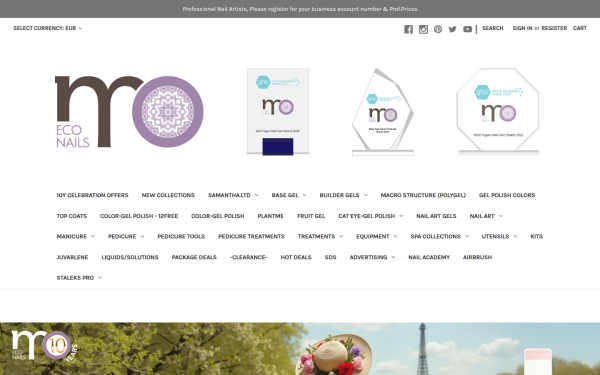The height and width of the screenshot is (375, 600).
Task: Open 10Y Celebration Offers
Action: pyautogui.click(x=92, y=195)
